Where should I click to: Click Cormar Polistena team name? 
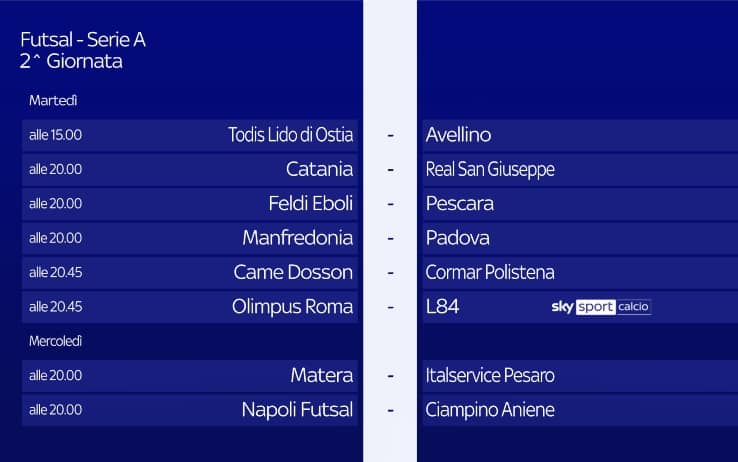pos(489,272)
